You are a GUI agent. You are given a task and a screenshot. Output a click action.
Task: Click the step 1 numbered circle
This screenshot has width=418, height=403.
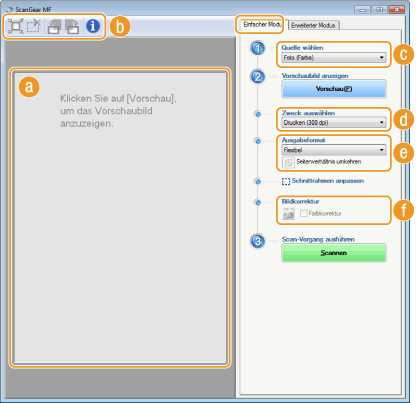[257, 49]
